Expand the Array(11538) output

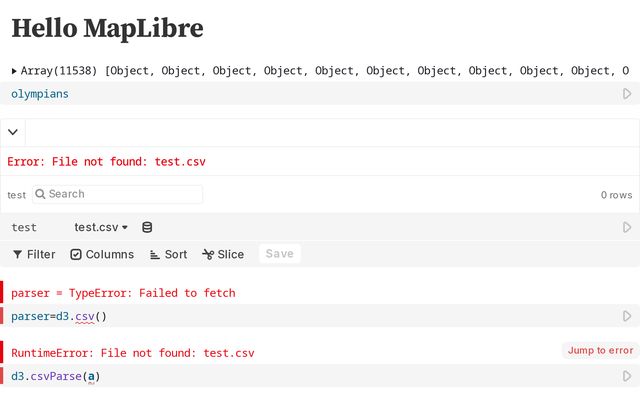coord(15,71)
